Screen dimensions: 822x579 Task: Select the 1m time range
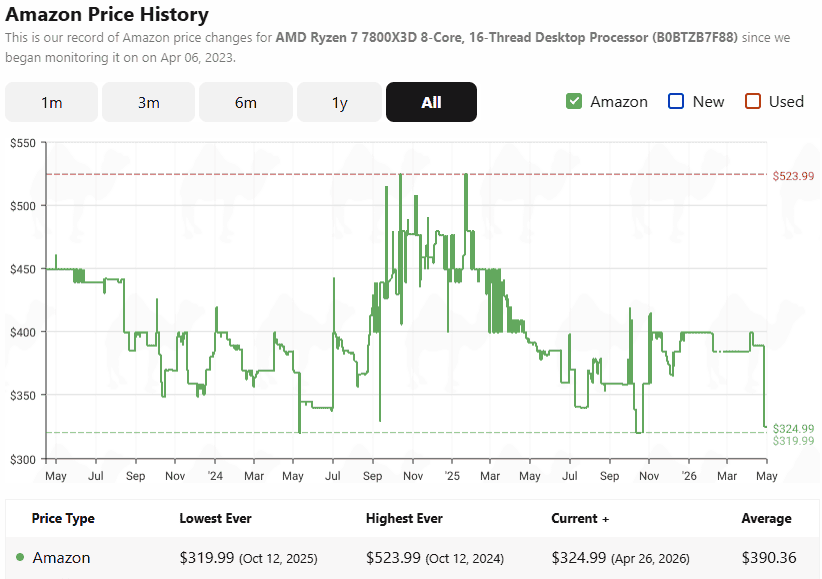(x=51, y=102)
